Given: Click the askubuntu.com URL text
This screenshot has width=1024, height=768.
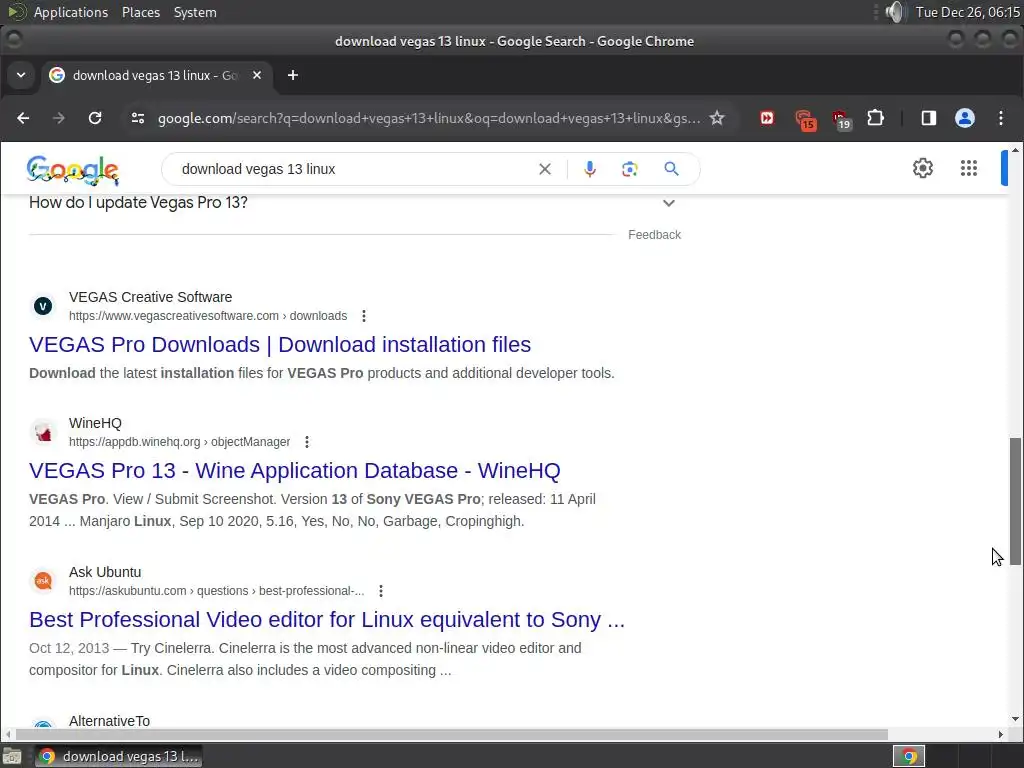Looking at the screenshot, I should 216,591.
